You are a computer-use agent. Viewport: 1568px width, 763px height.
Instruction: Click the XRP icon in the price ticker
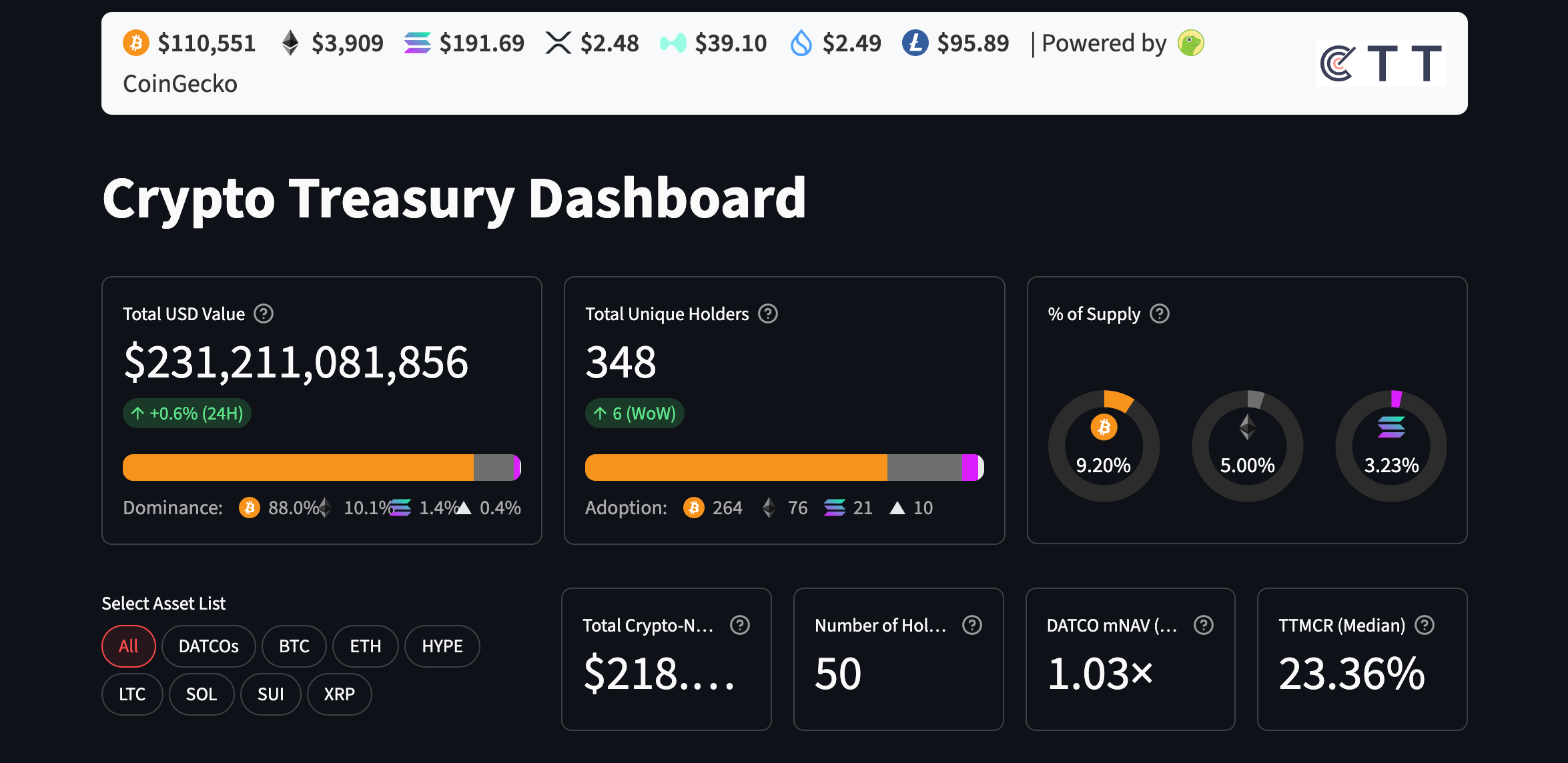pyautogui.click(x=558, y=43)
